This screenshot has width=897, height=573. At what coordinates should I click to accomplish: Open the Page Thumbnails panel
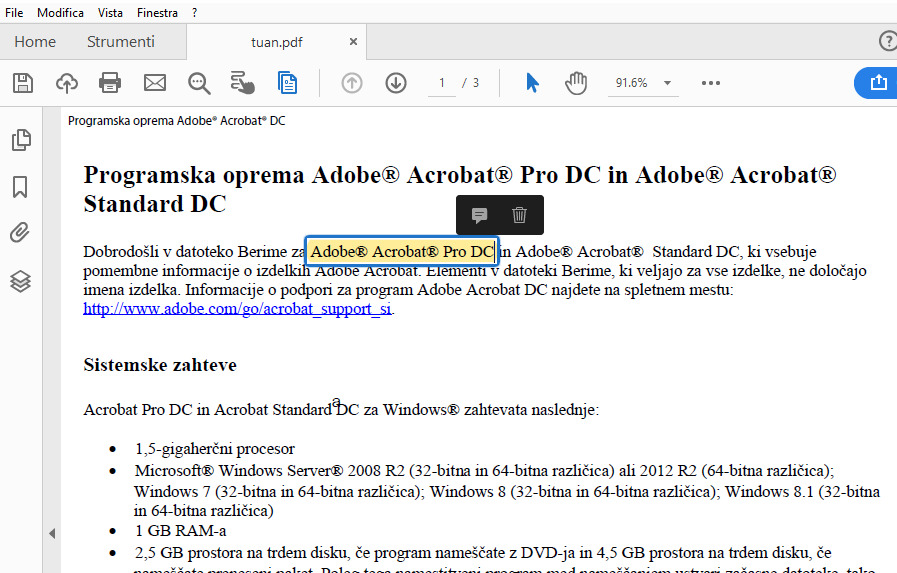tap(21, 140)
